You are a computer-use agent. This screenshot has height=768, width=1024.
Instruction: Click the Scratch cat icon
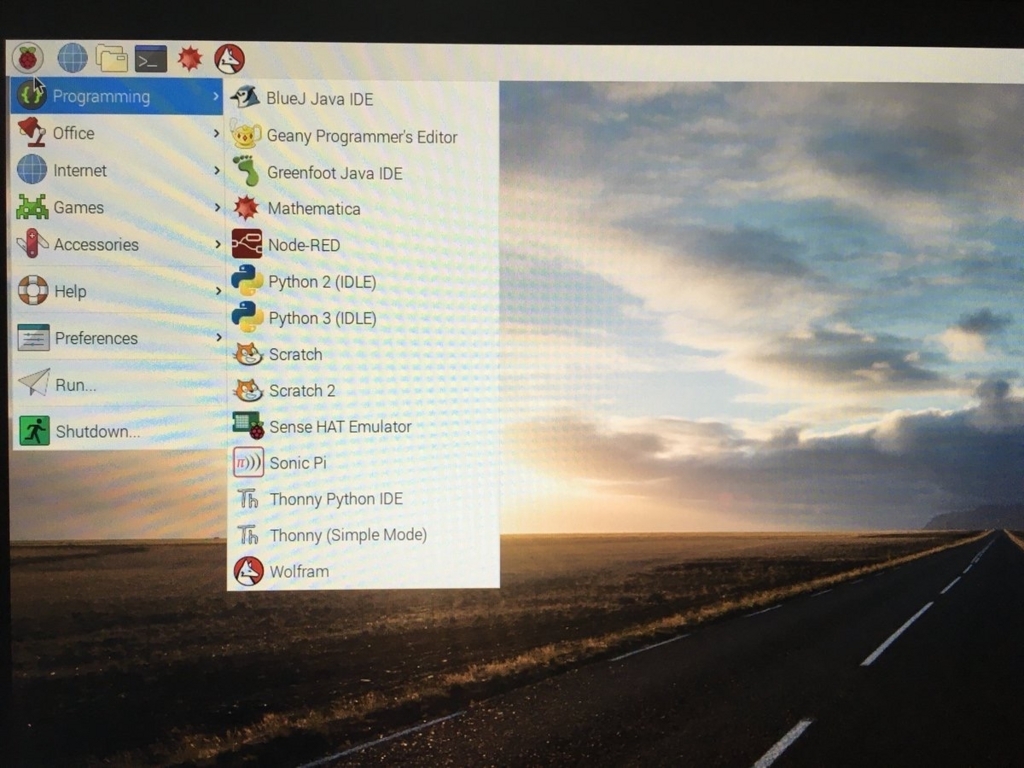[248, 354]
